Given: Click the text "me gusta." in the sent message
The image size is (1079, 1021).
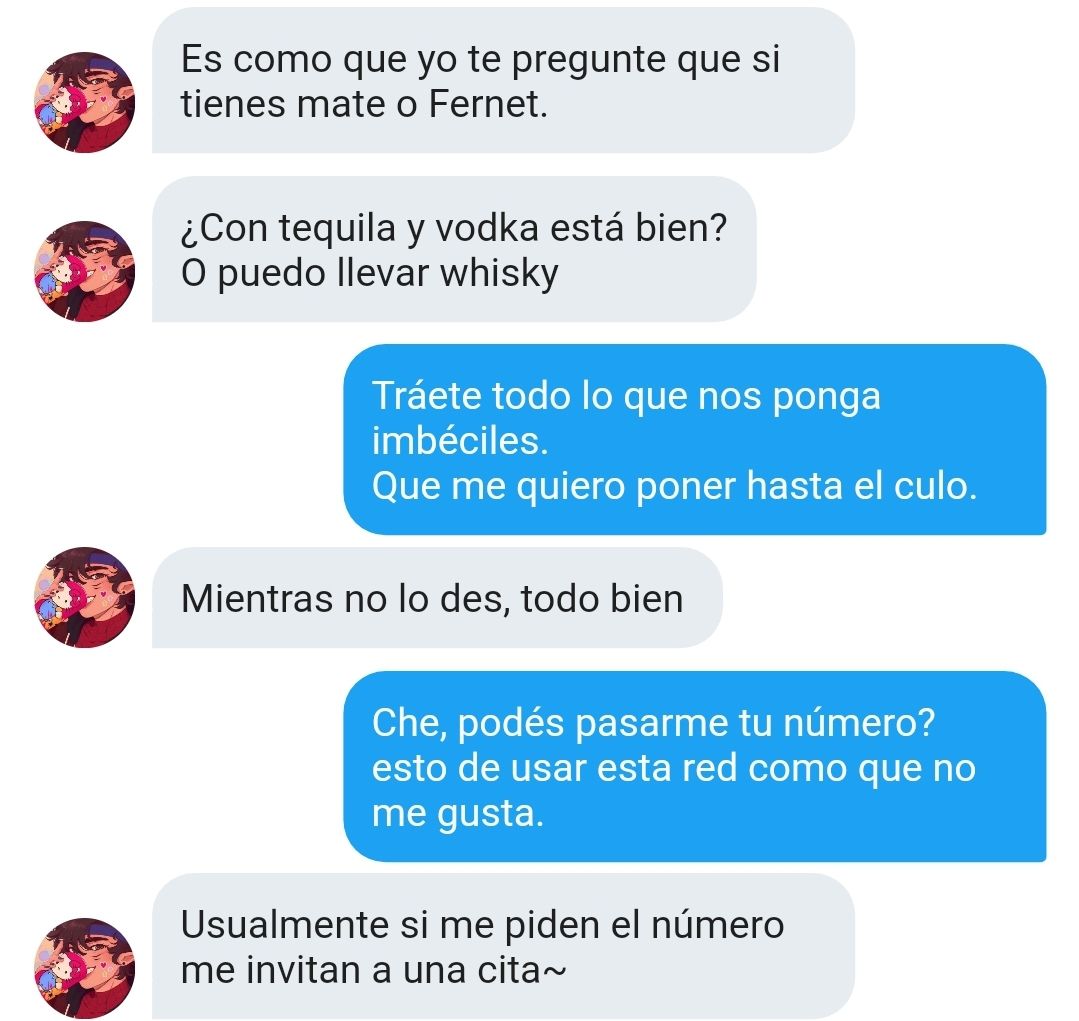Looking at the screenshot, I should (x=458, y=814).
